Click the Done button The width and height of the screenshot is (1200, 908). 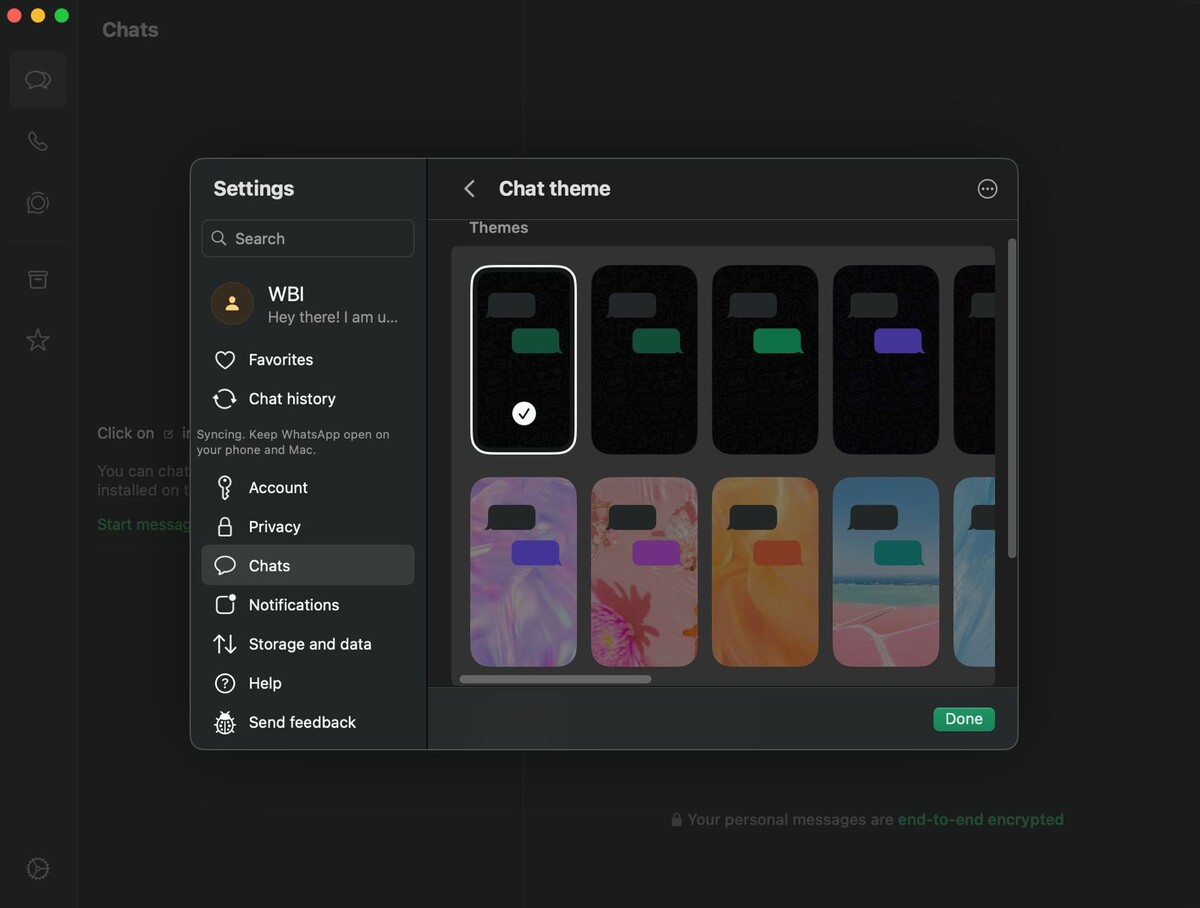pyautogui.click(x=964, y=719)
